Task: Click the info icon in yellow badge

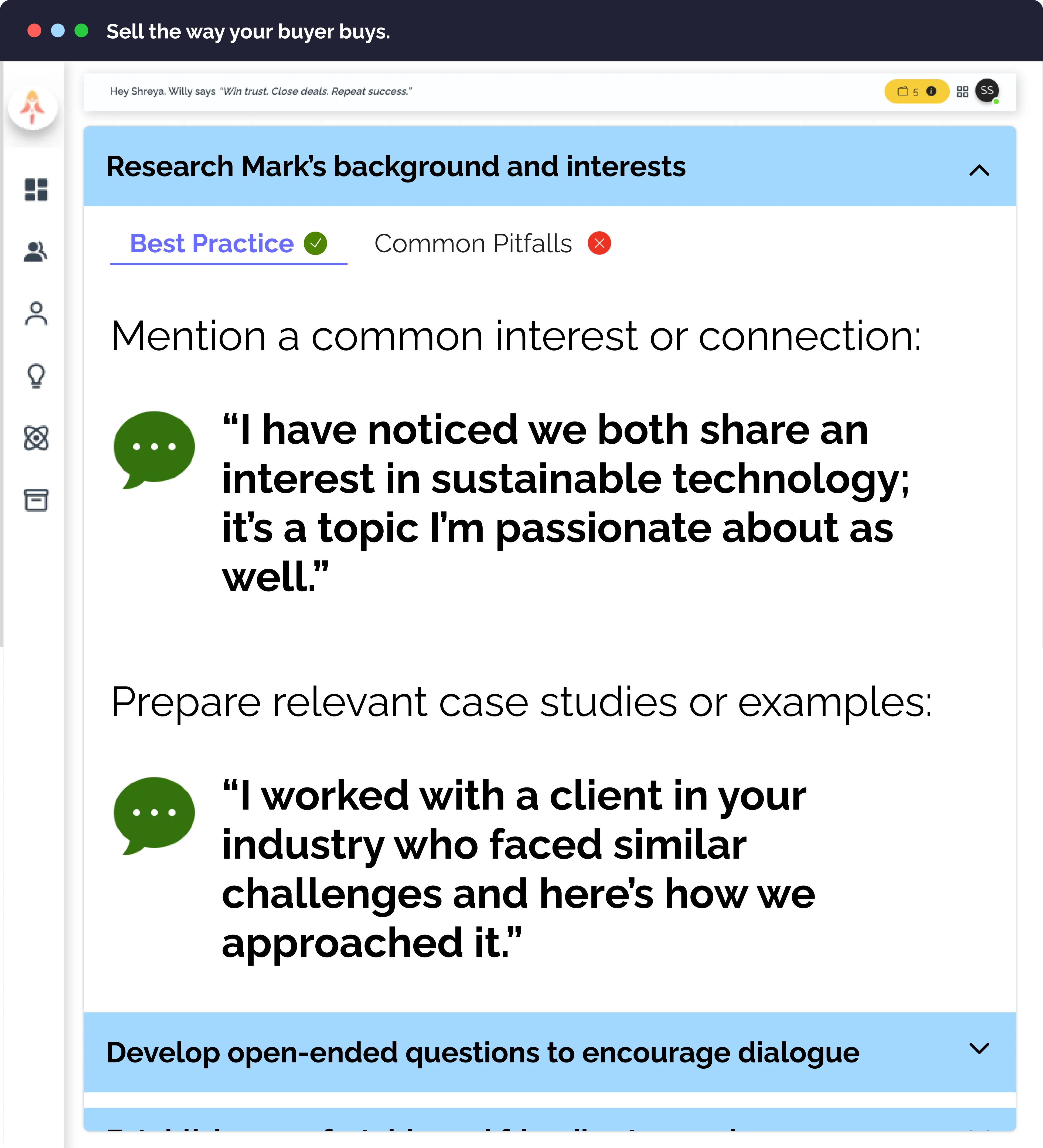Action: [931, 91]
